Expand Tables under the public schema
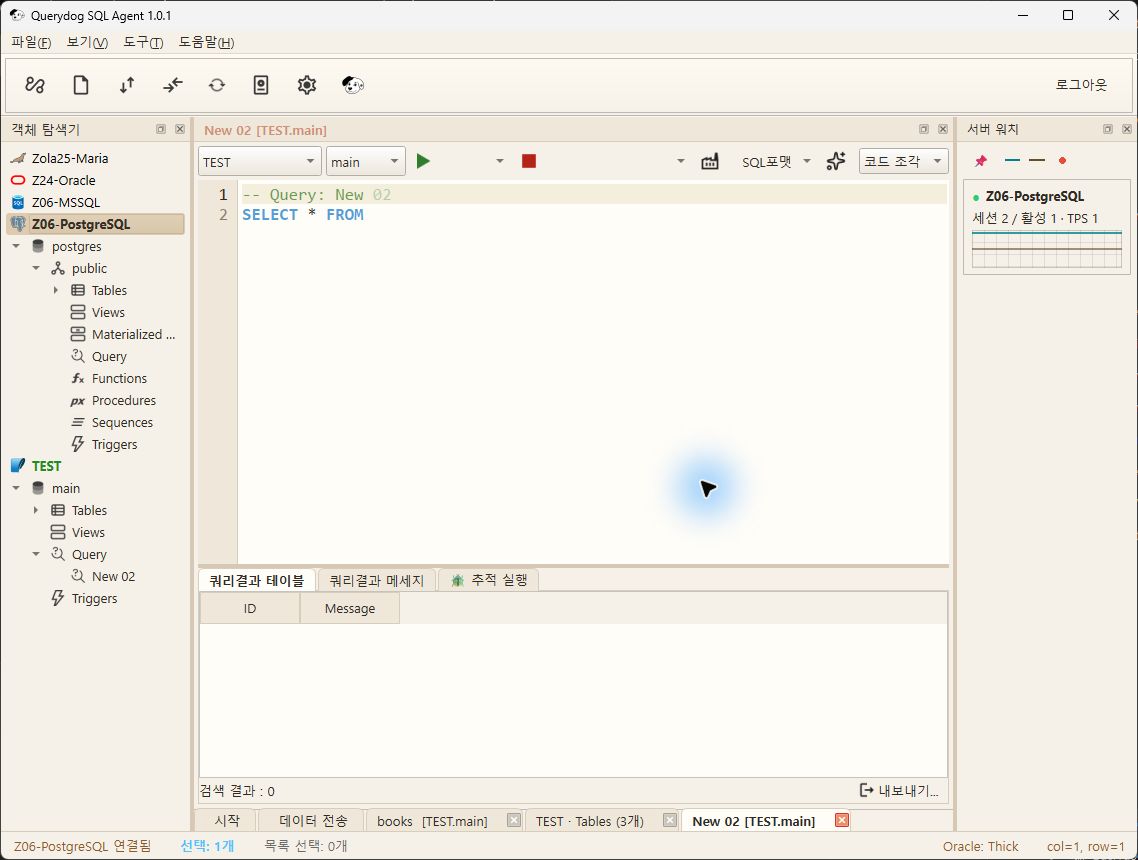The image size is (1138, 860). [x=56, y=290]
